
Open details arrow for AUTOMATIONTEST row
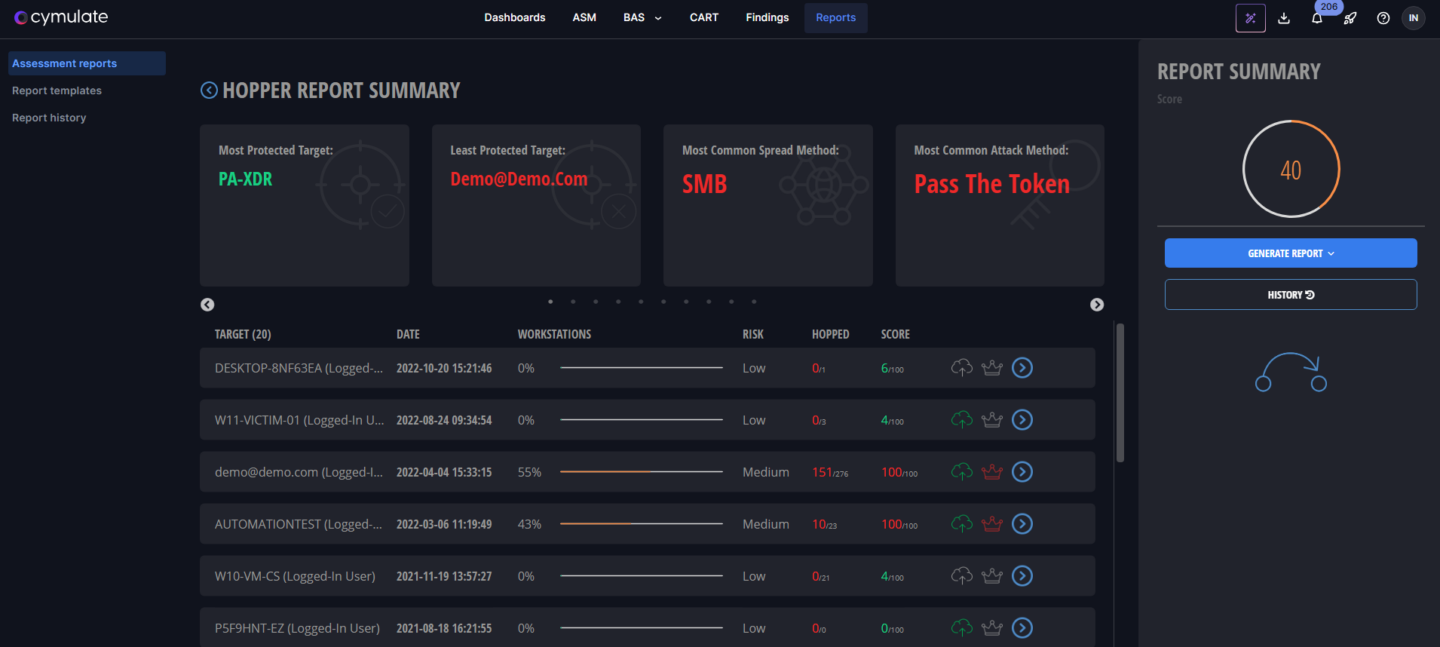1022,524
